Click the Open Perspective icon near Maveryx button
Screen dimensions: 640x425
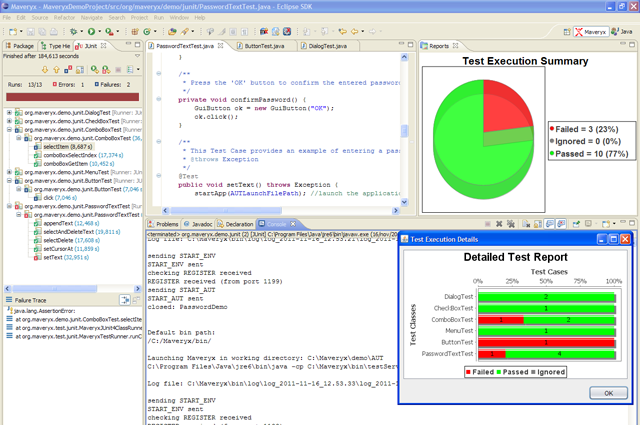(567, 31)
